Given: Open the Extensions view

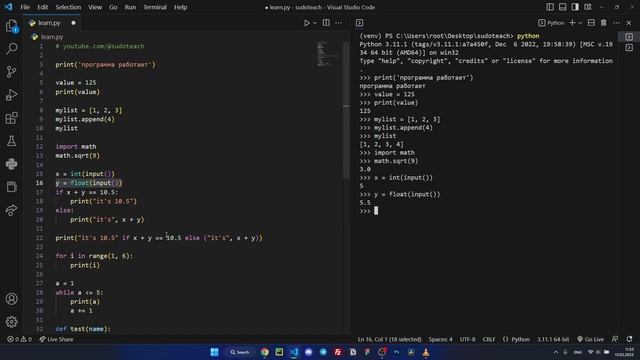Looking at the screenshot, I should pyautogui.click(x=11, y=118).
